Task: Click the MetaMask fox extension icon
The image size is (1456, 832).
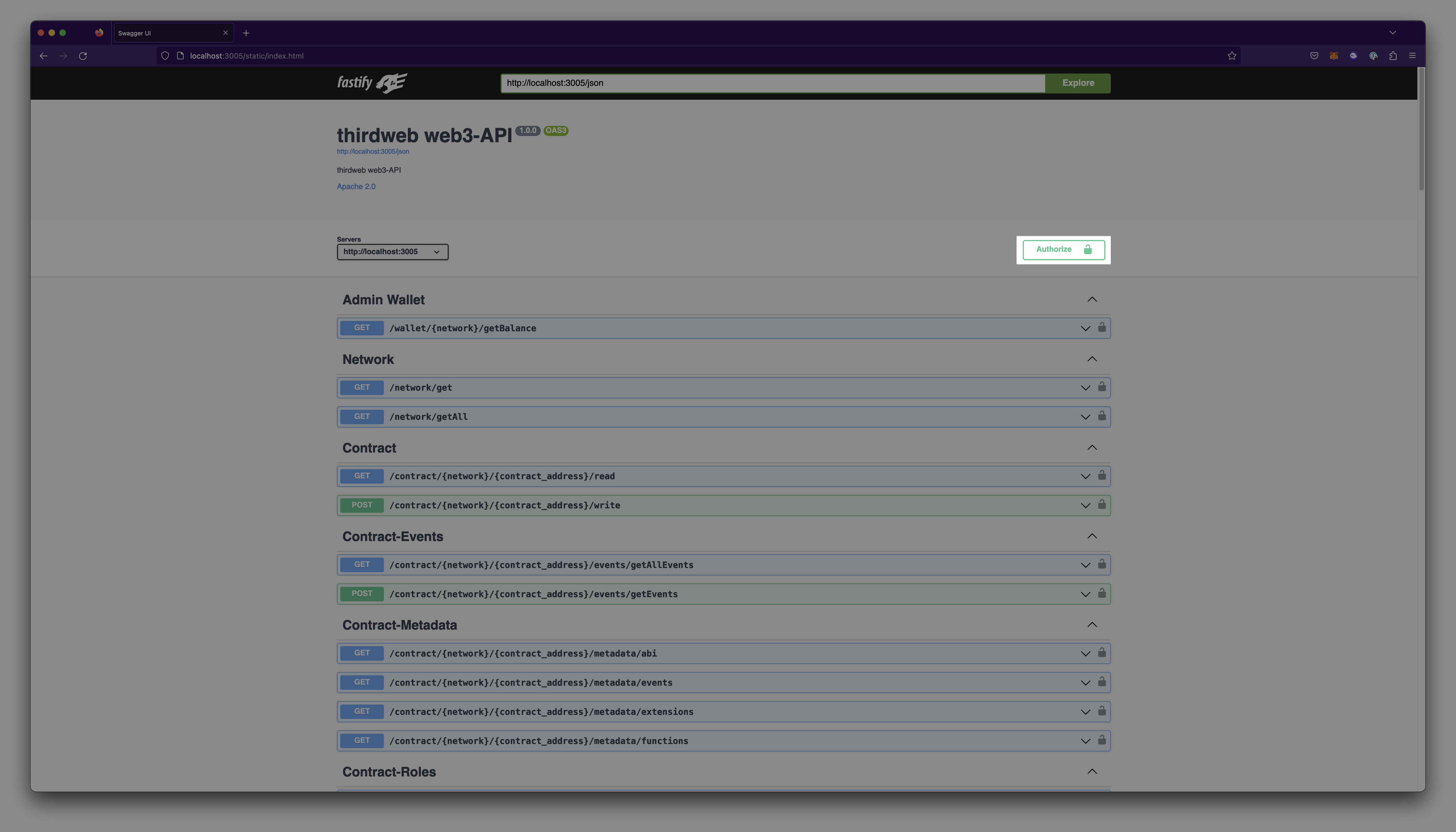Action: (1333, 55)
